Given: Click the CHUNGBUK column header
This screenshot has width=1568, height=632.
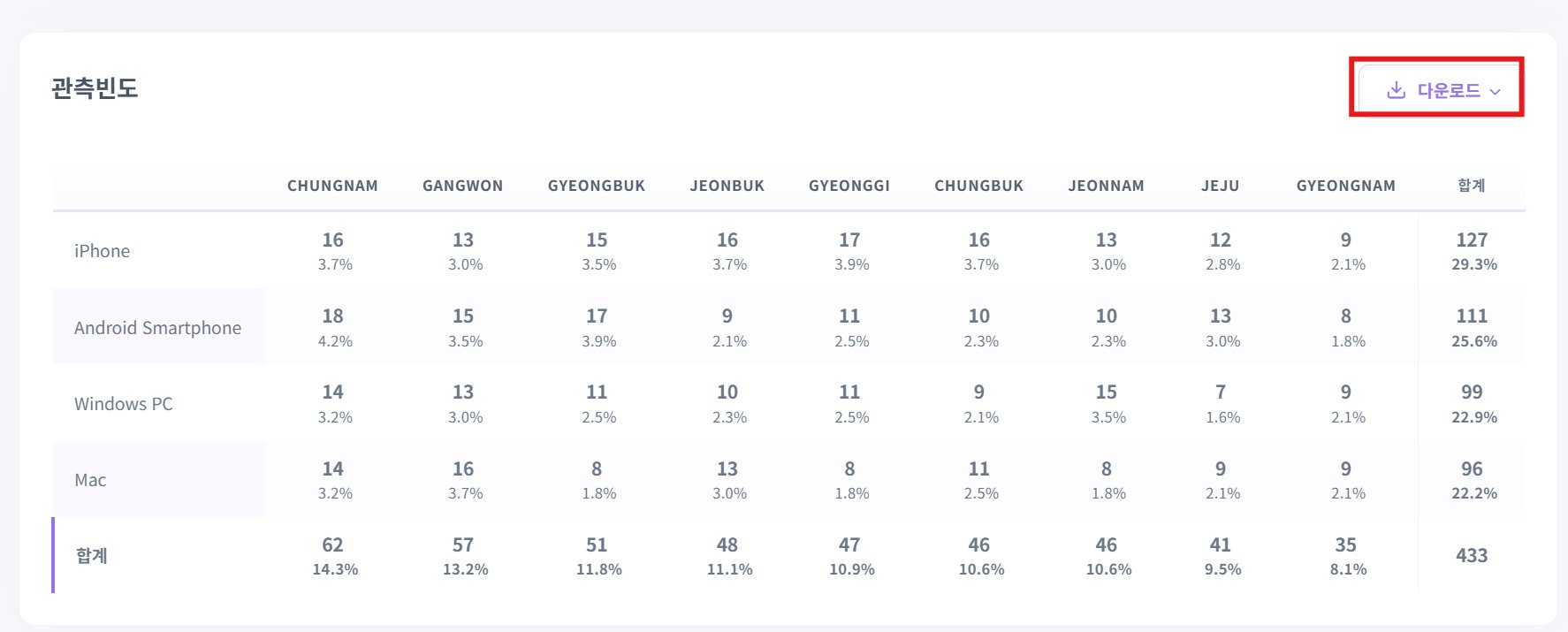Looking at the screenshot, I should pos(979,186).
